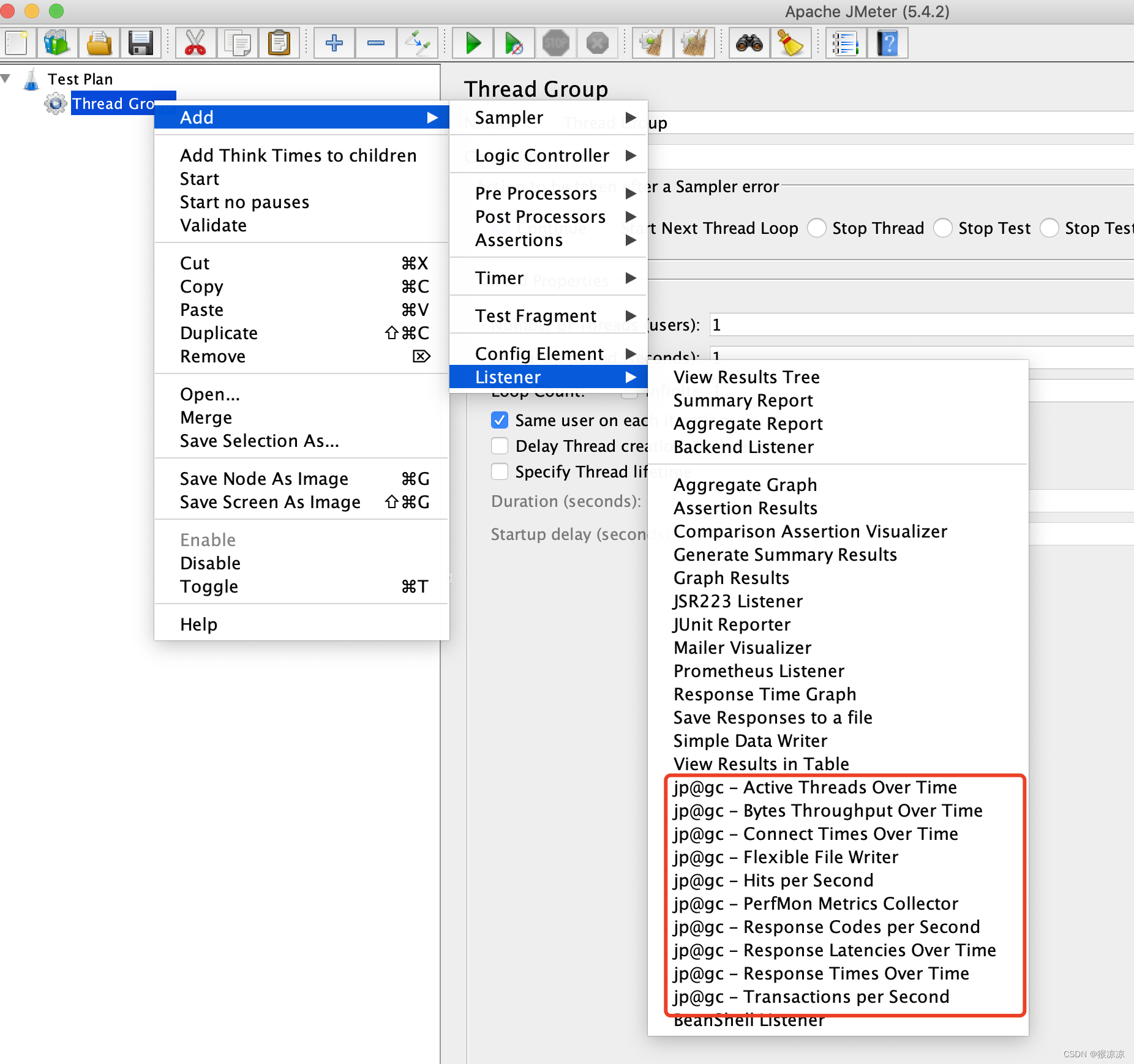Click the Function Helper list icon
Screen dimensions: 1134x1064
[846, 43]
